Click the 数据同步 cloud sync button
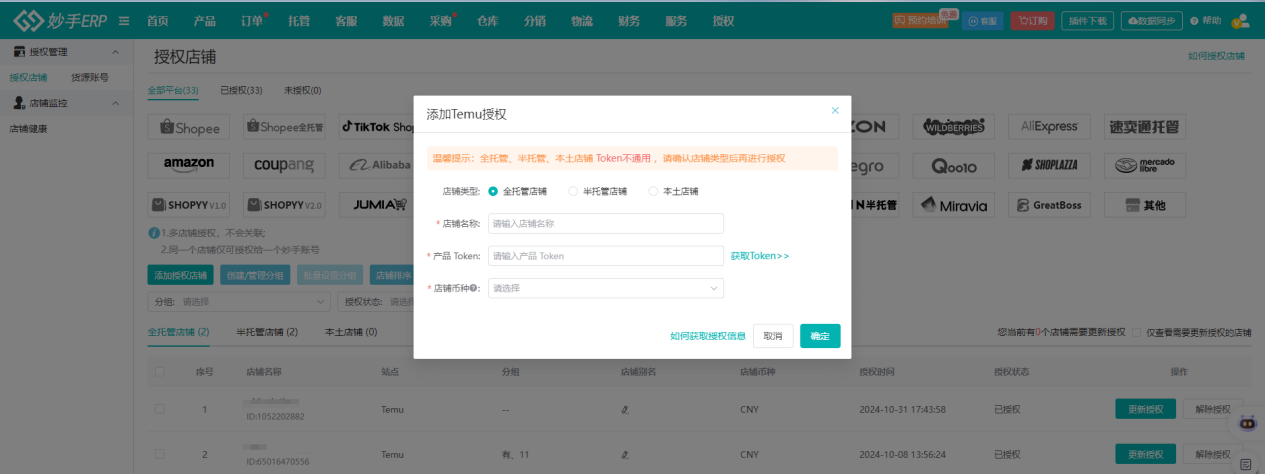Viewport: 1265px width, 474px height. 1152,21
